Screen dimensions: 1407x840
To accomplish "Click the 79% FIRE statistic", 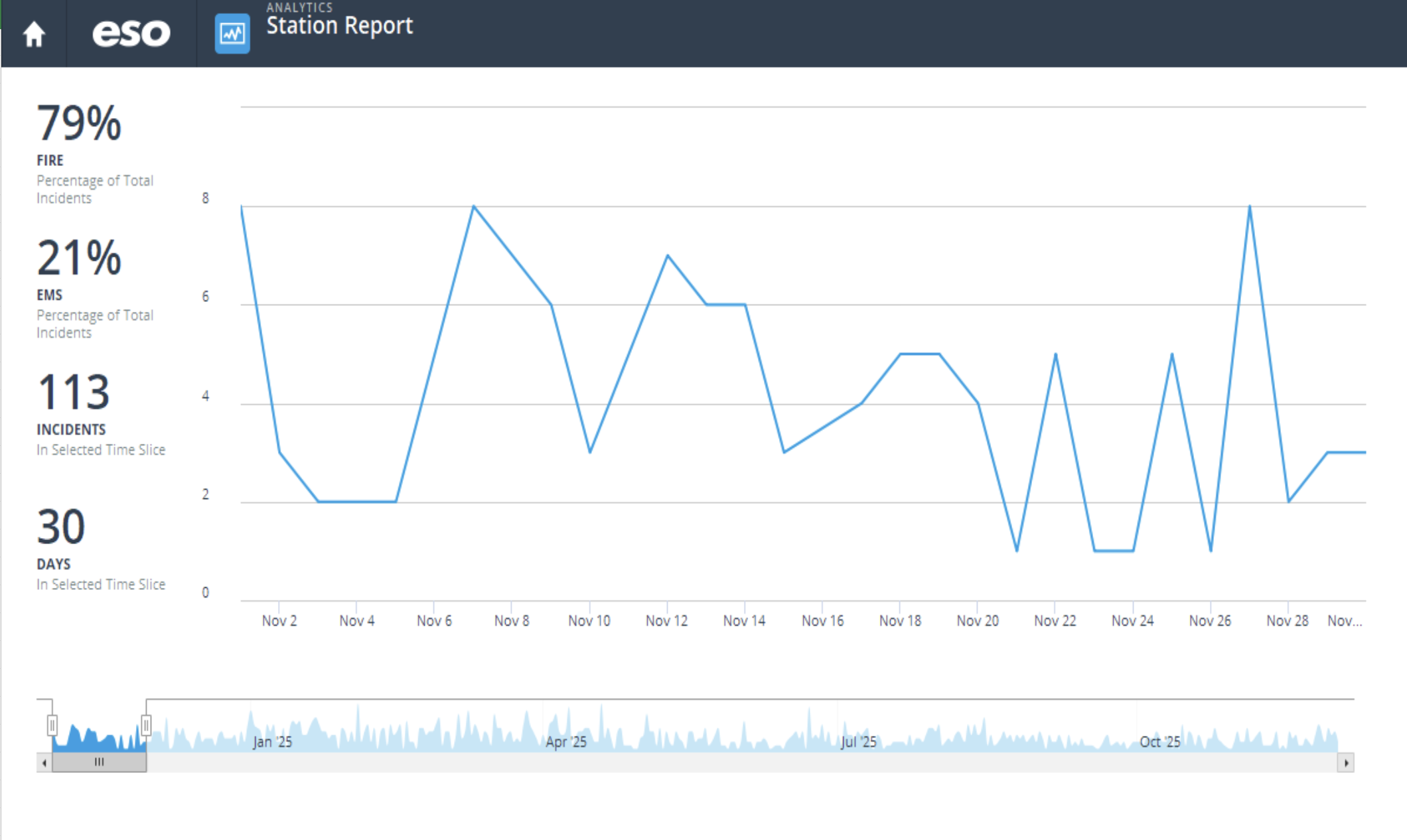I will pos(79,124).
